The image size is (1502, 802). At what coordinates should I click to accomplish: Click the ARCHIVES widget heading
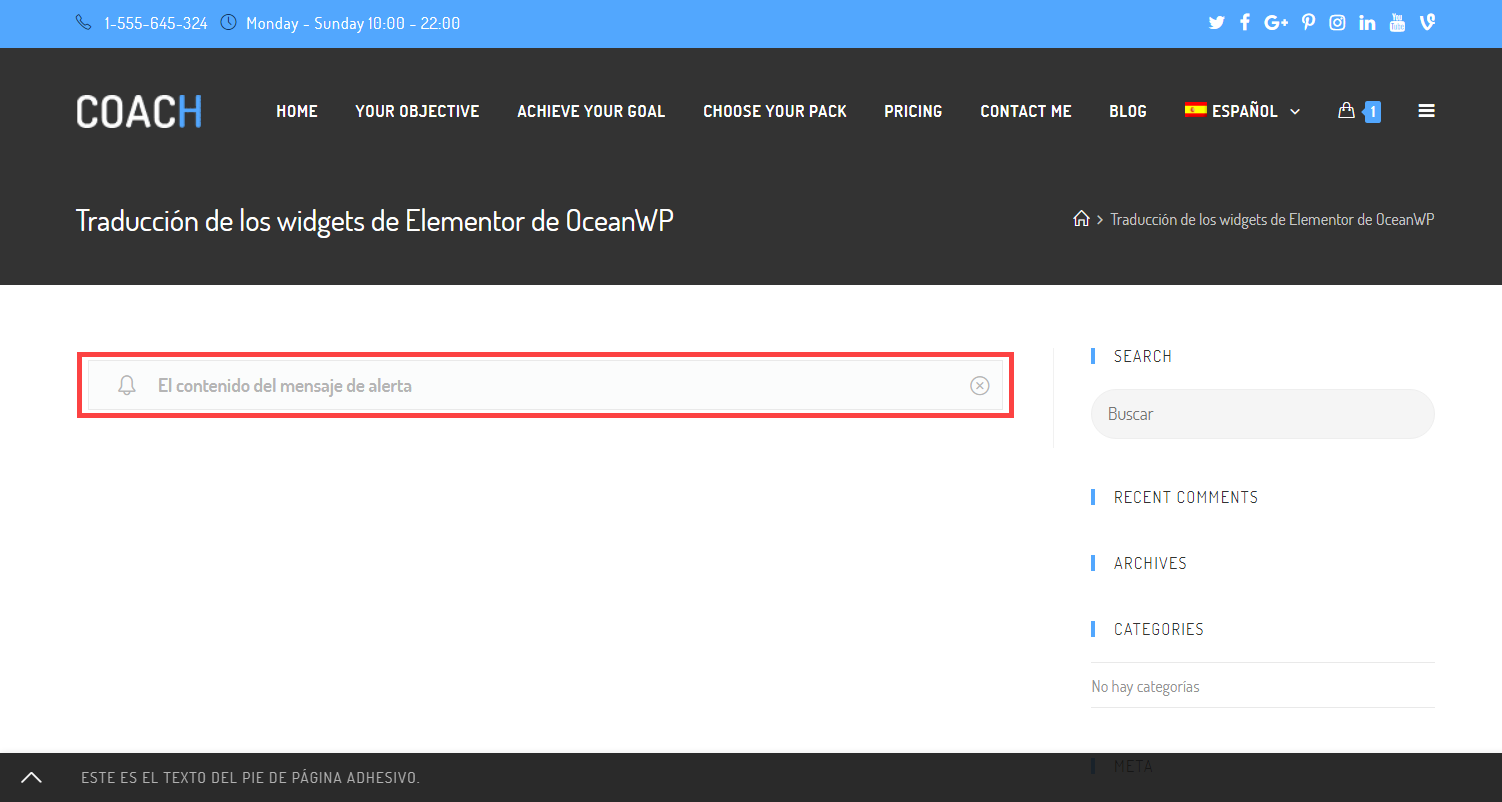tap(1150, 563)
